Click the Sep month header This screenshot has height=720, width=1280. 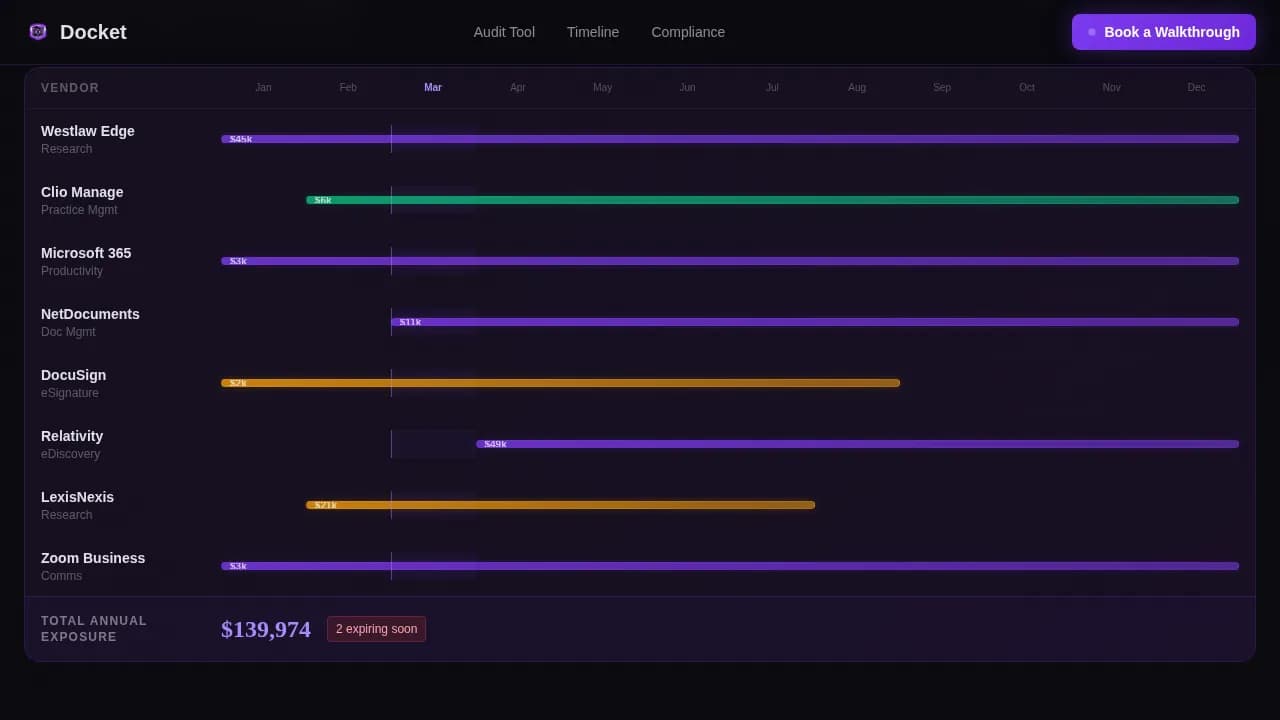(x=942, y=88)
